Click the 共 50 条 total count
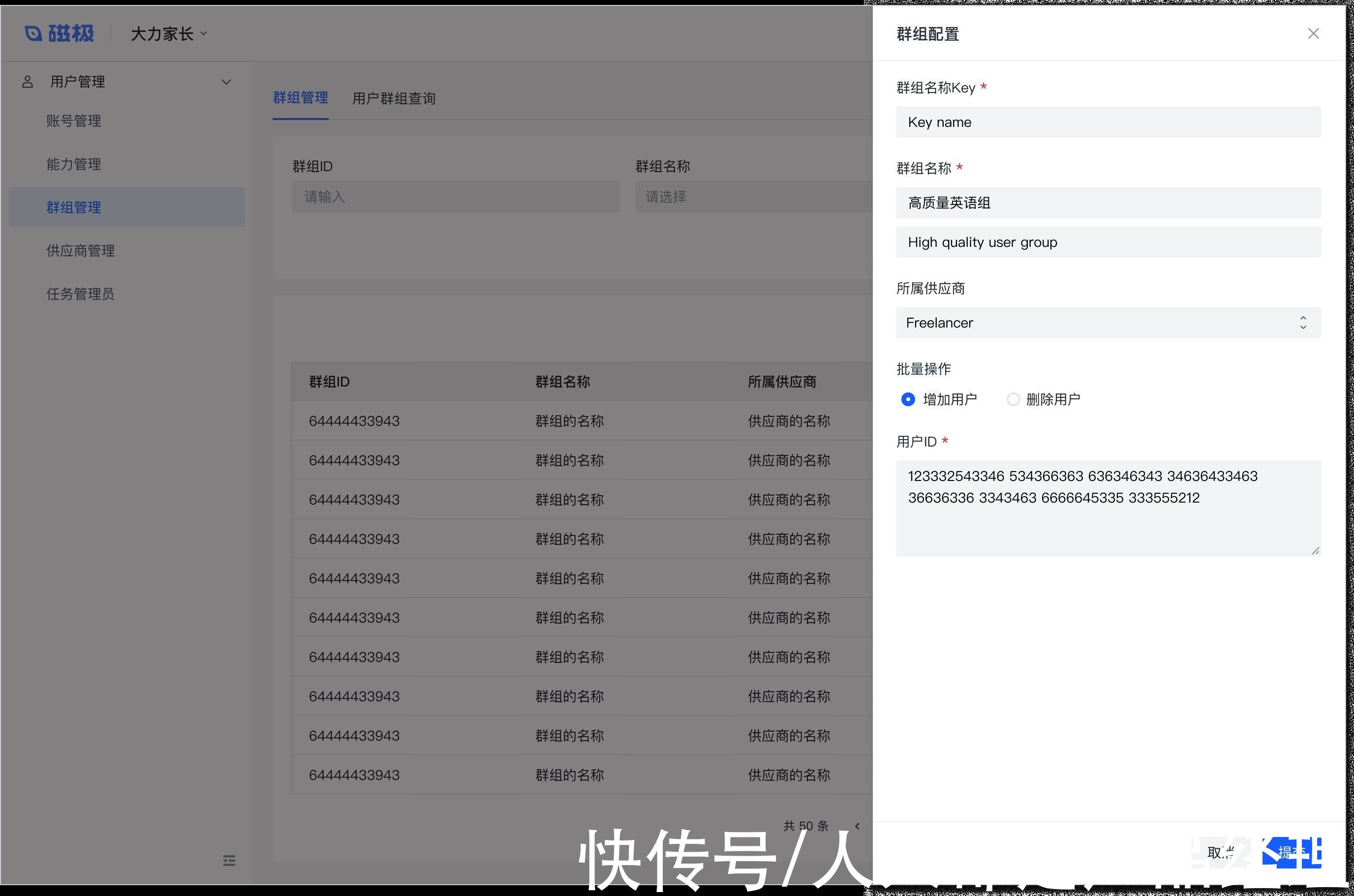 tap(806, 826)
